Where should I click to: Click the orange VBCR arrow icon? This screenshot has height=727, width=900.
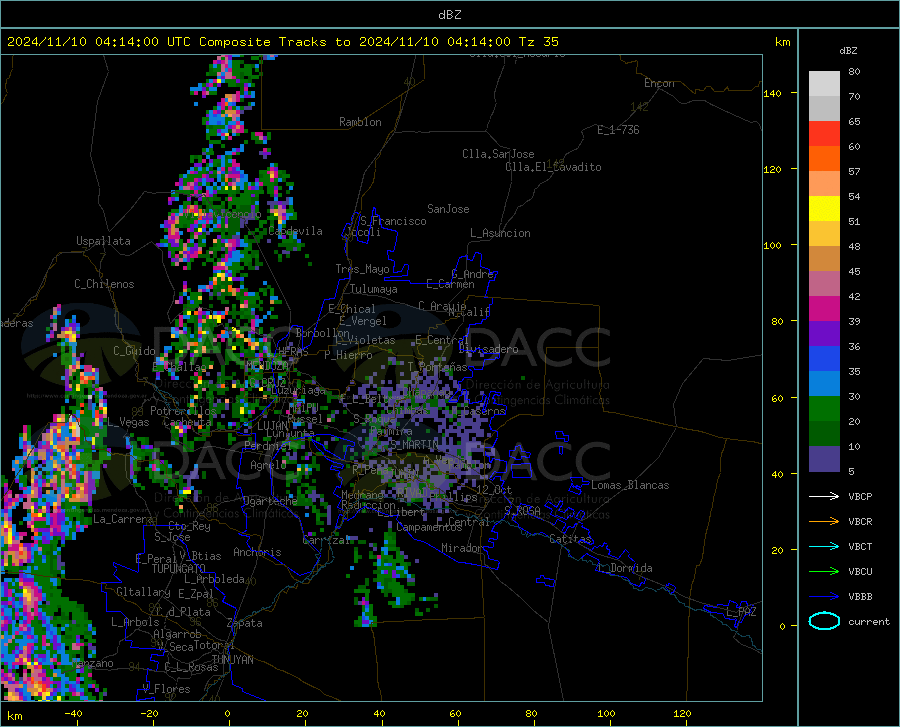[824, 522]
